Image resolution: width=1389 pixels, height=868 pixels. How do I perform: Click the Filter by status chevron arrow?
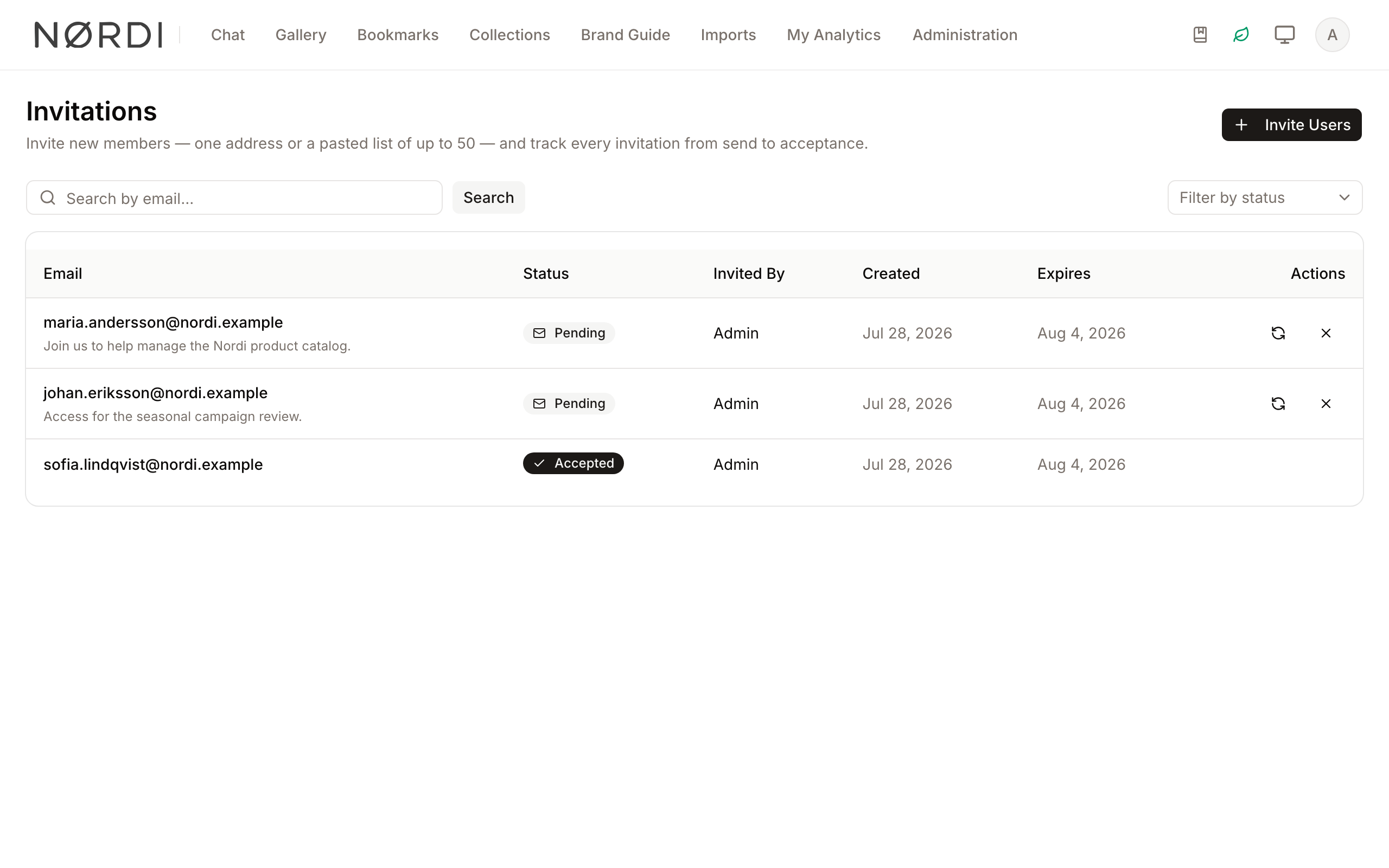(x=1343, y=197)
